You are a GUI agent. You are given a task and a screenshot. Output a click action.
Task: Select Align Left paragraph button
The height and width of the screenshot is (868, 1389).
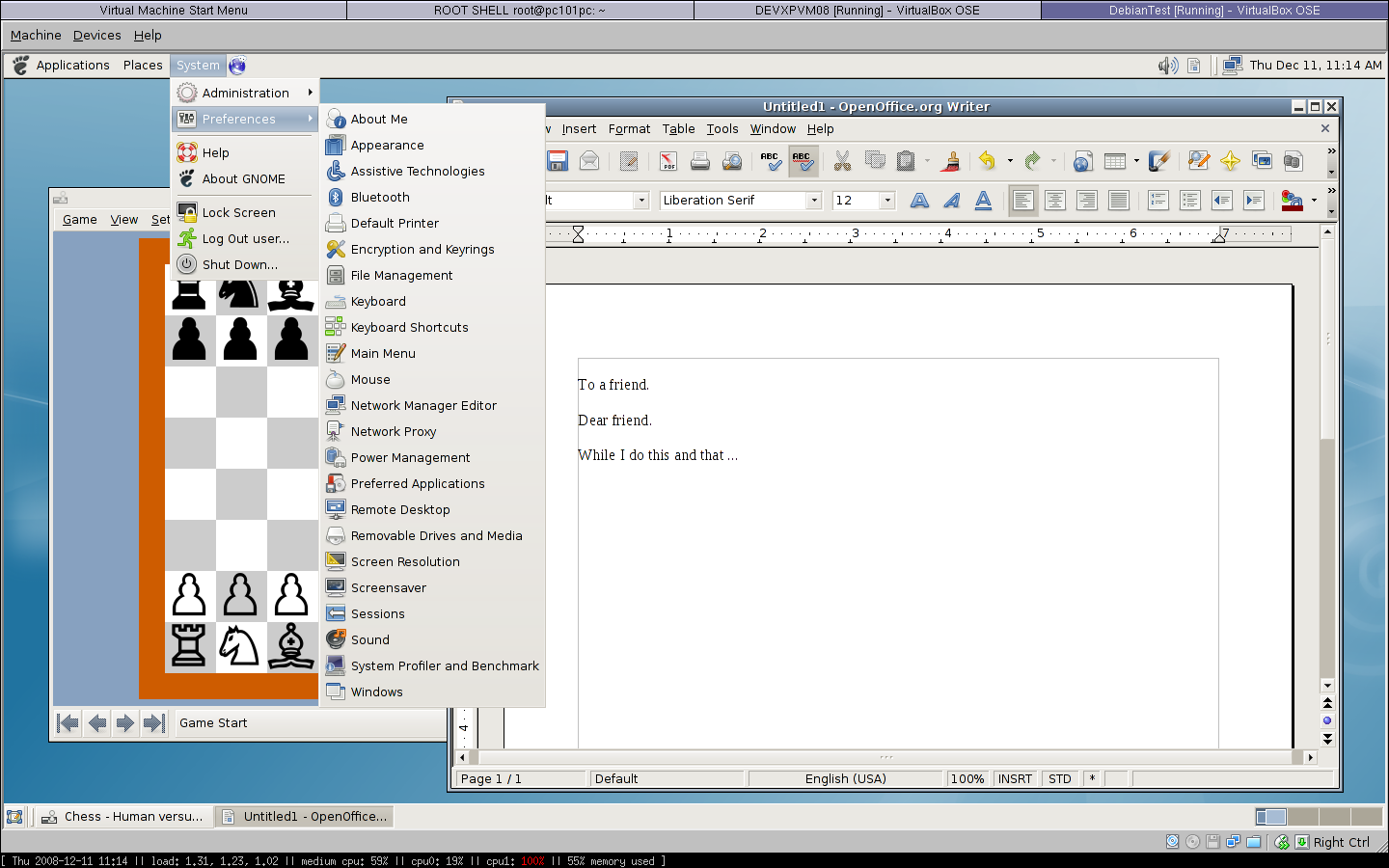tap(1023, 201)
